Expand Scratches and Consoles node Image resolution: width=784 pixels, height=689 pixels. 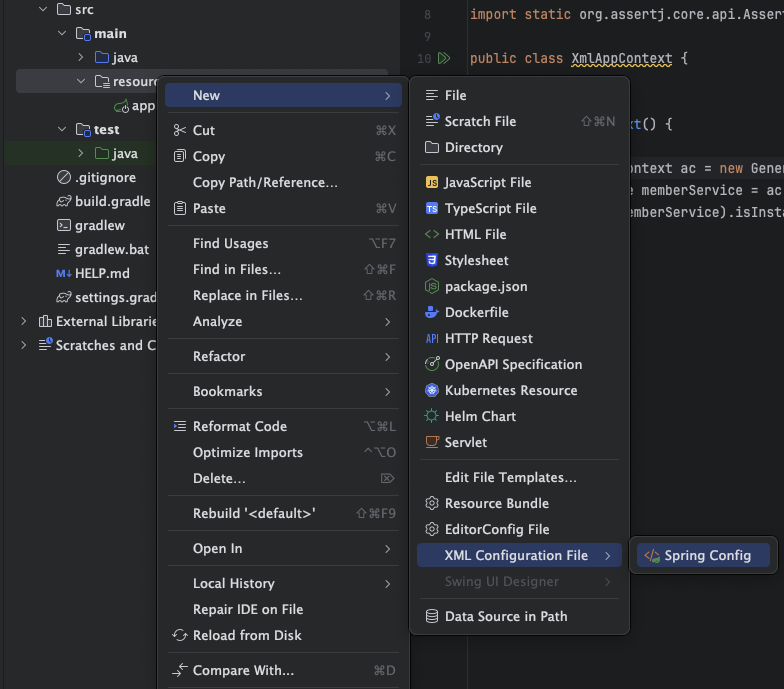coord(24,346)
